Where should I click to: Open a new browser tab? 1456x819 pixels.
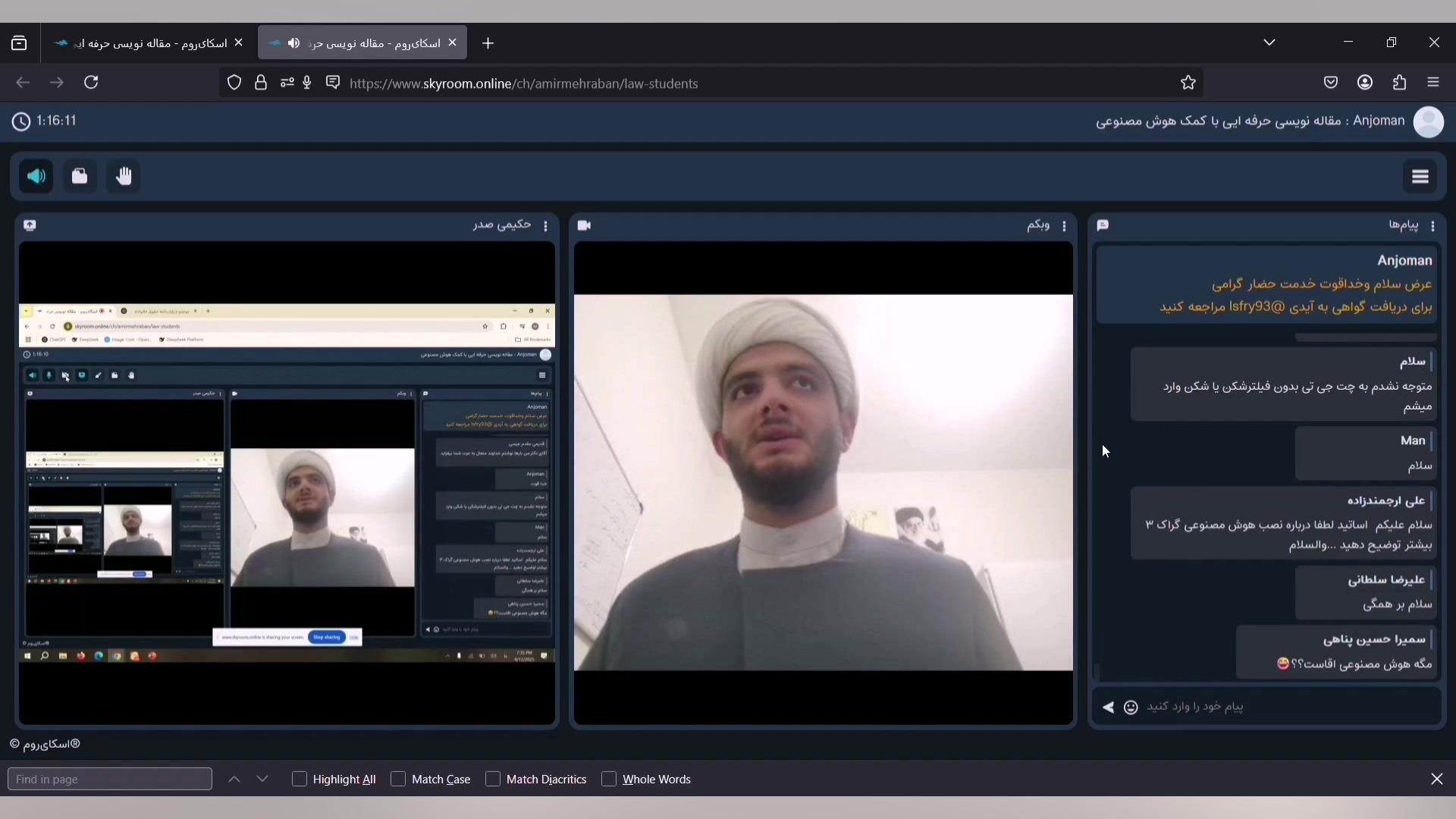488,44
